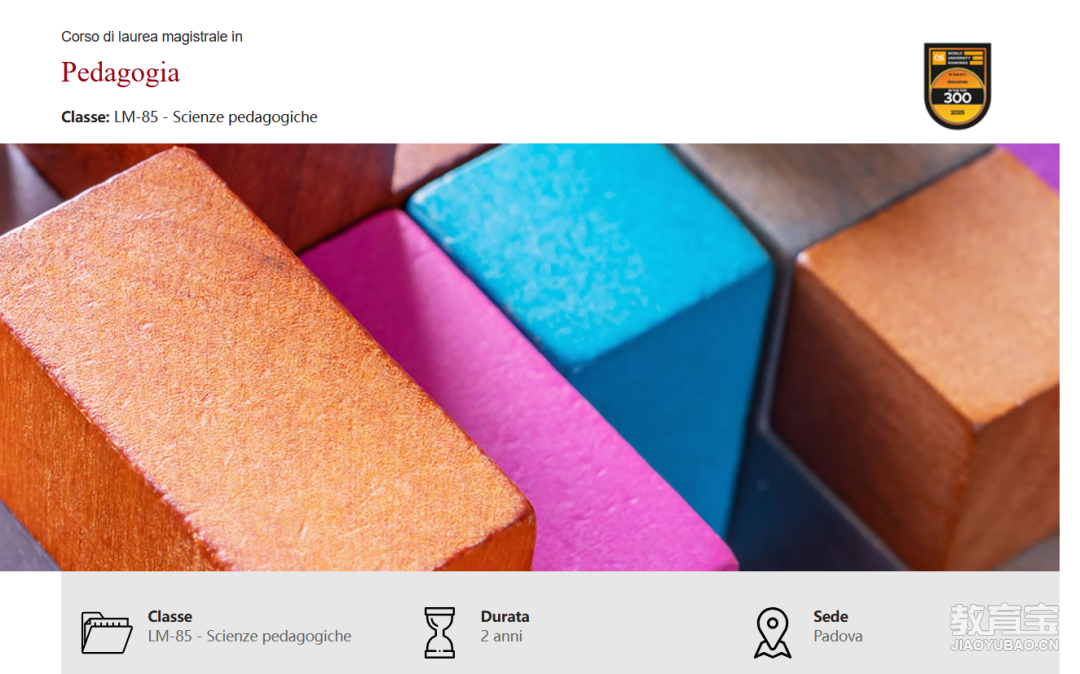Image resolution: width=1080 pixels, height=674 pixels.
Task: Click the Padova location value
Action: [x=838, y=636]
